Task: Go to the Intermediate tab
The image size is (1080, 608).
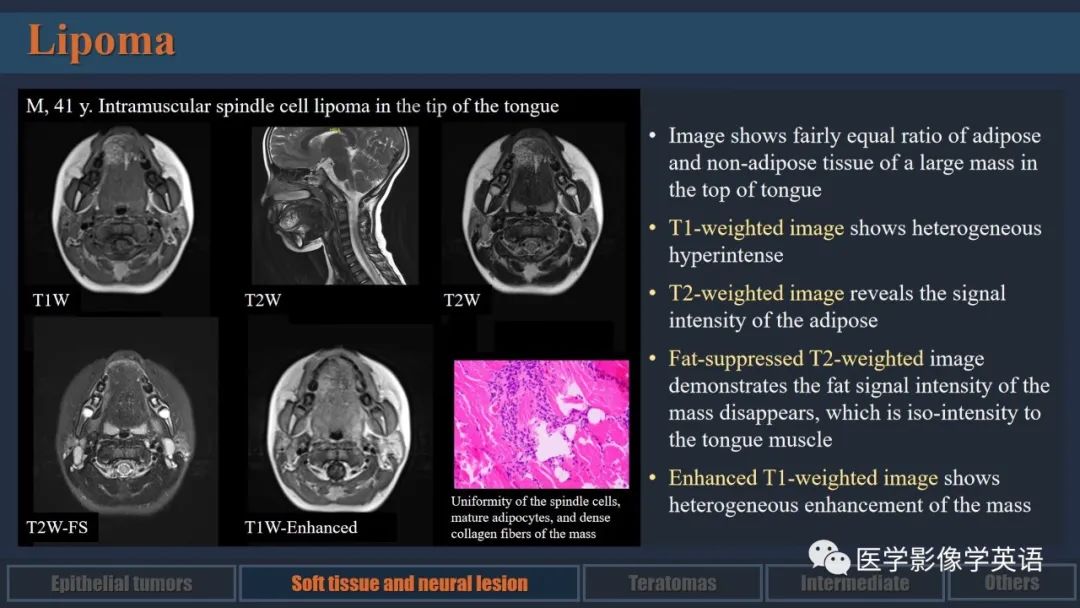Action: [x=855, y=583]
